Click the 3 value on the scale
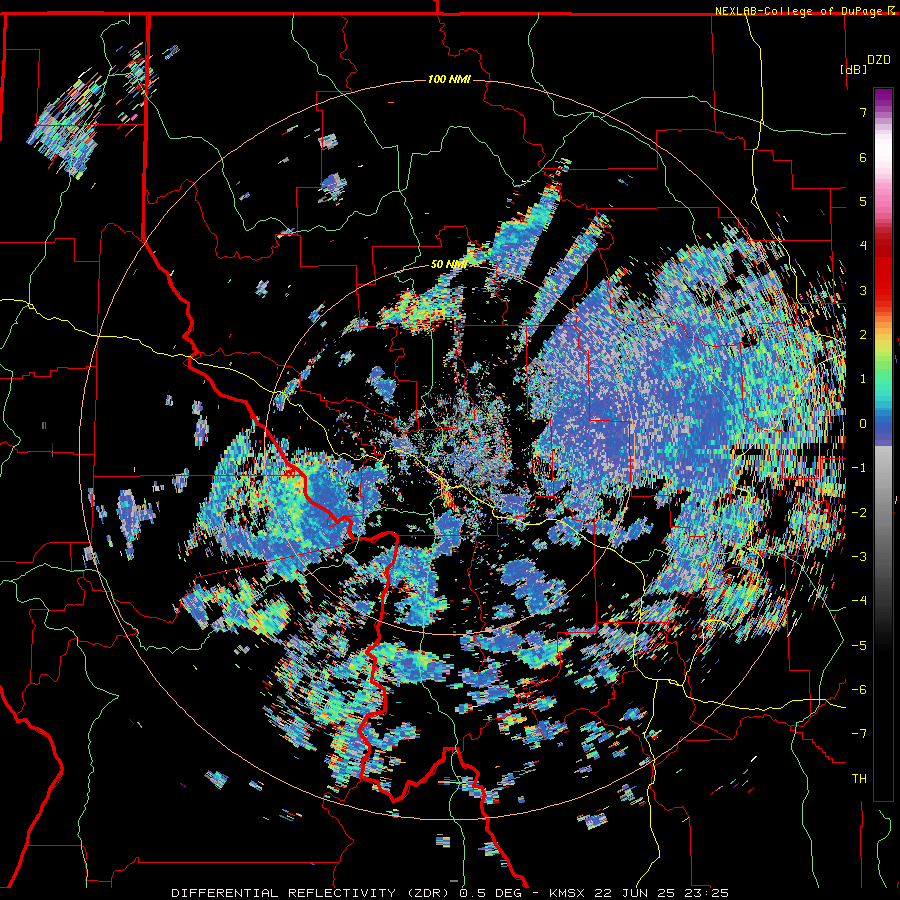 pyautogui.click(x=863, y=290)
